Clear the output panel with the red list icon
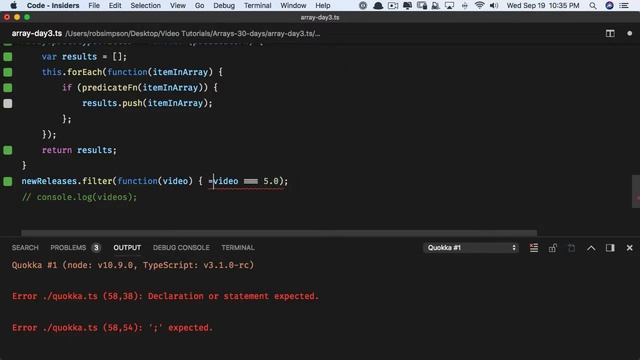This screenshot has width=640, height=360. [x=533, y=248]
